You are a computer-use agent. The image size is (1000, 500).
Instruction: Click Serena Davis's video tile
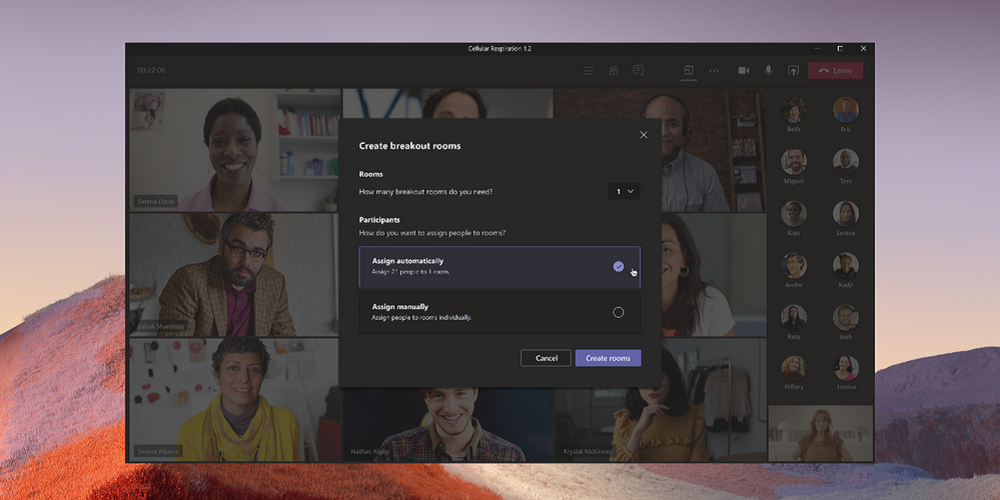pyautogui.click(x=235, y=150)
